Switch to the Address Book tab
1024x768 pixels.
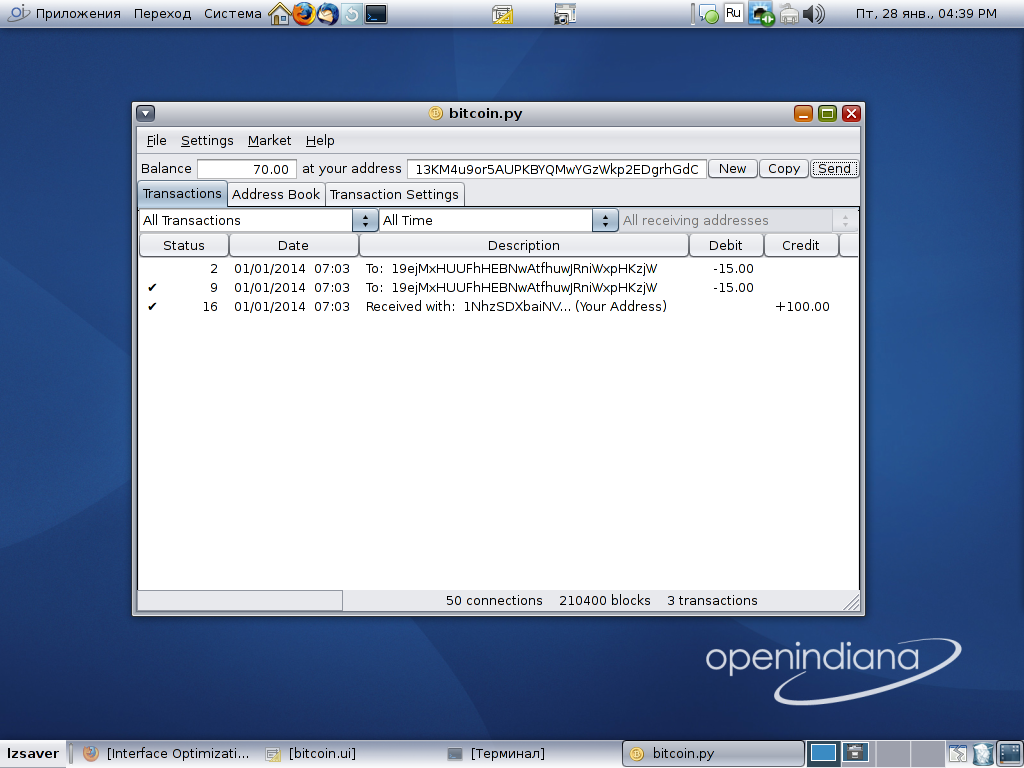276,194
